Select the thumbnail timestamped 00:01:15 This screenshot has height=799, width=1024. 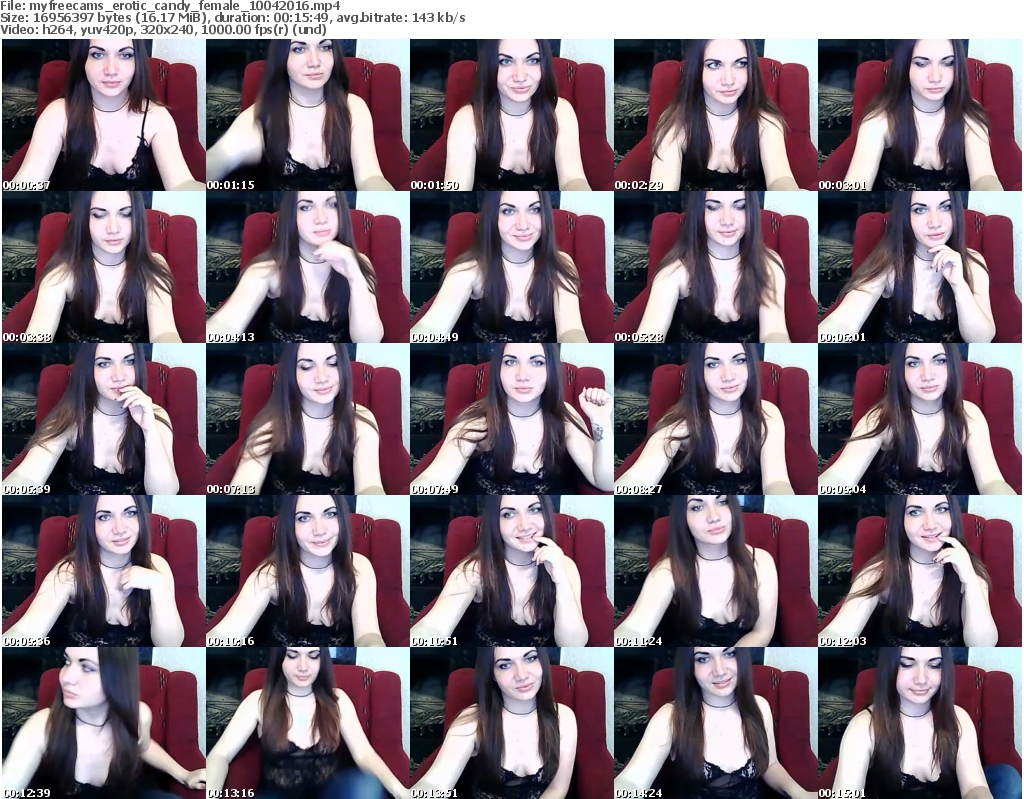coord(308,115)
